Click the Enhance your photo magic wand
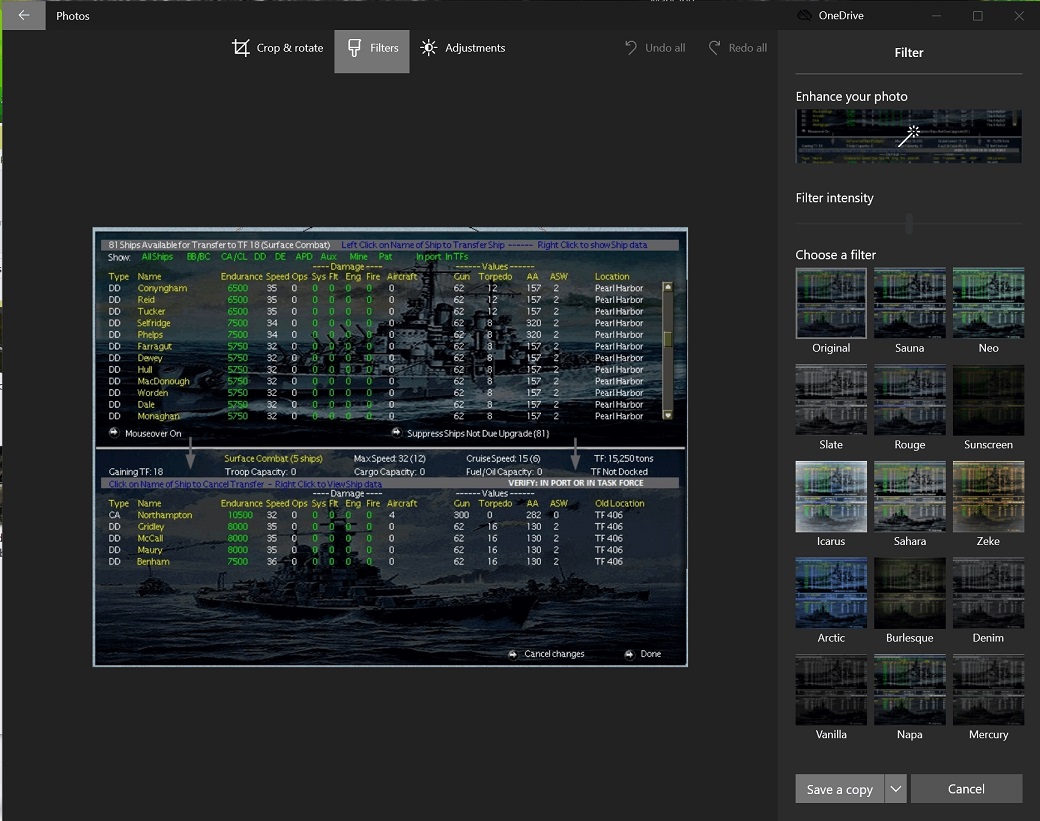 point(909,136)
